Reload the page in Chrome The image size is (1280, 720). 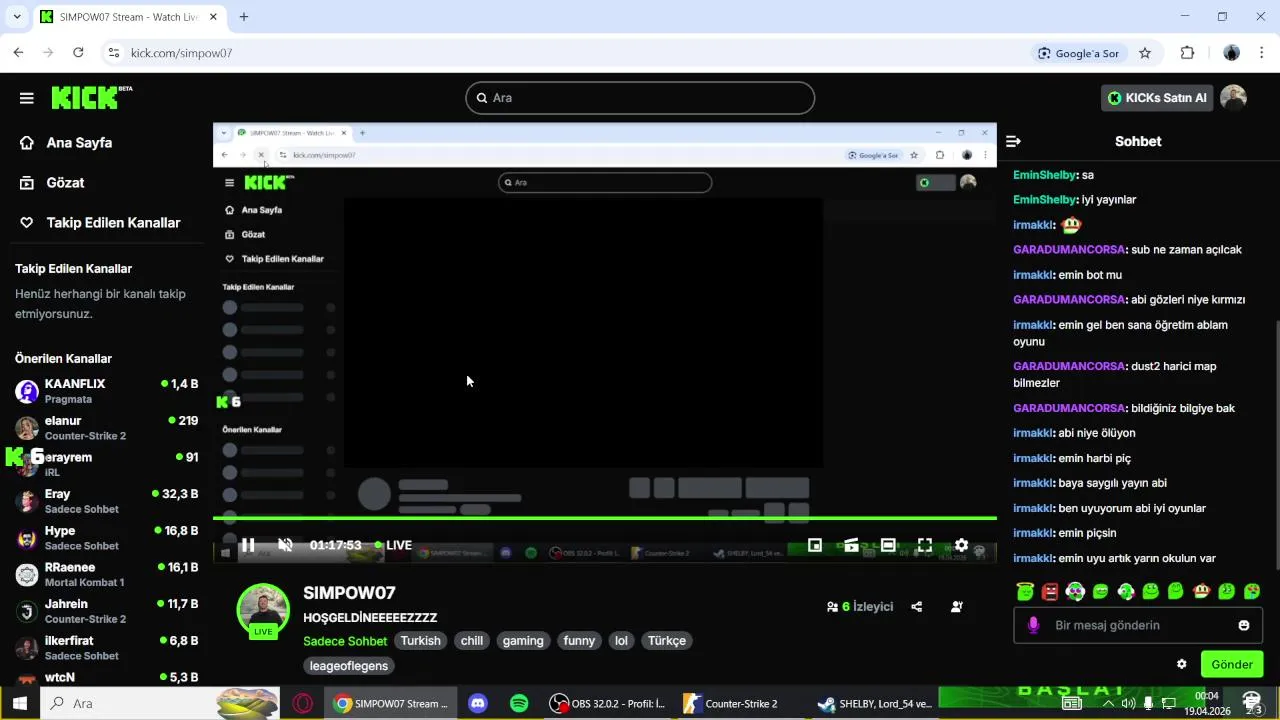78,53
